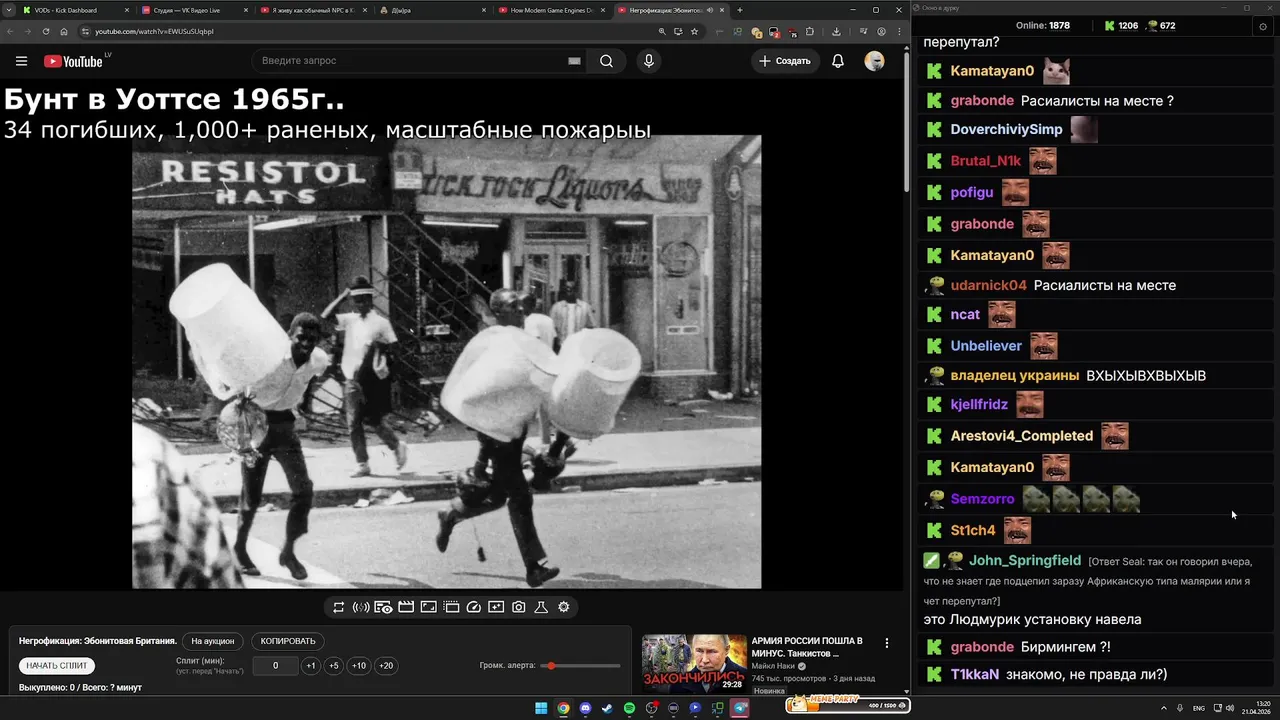This screenshot has height=720, width=1280.
Task: Click the MEME PARTY widget on taskbar
Action: click(847, 705)
